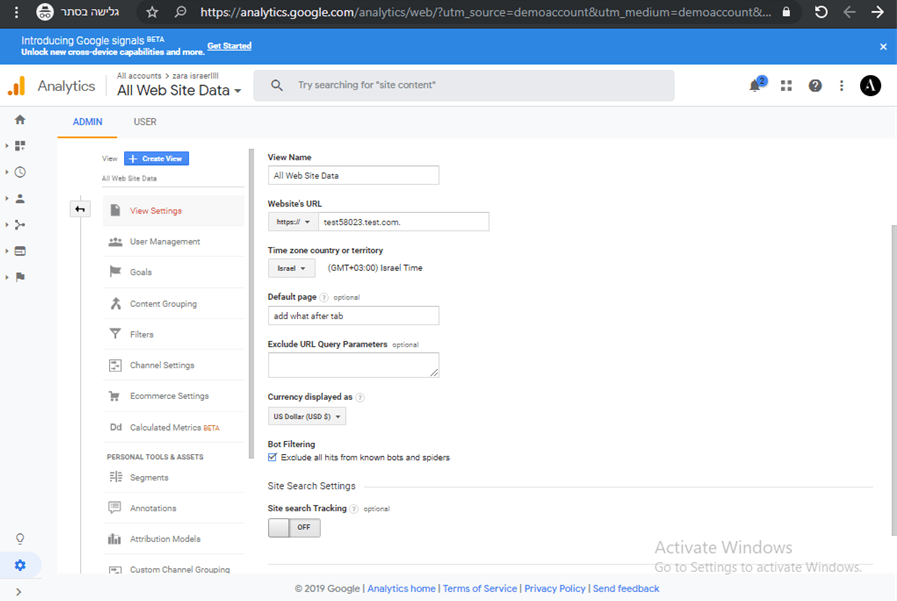Open the notifications bell icon
The width and height of the screenshot is (897, 601).
755,86
